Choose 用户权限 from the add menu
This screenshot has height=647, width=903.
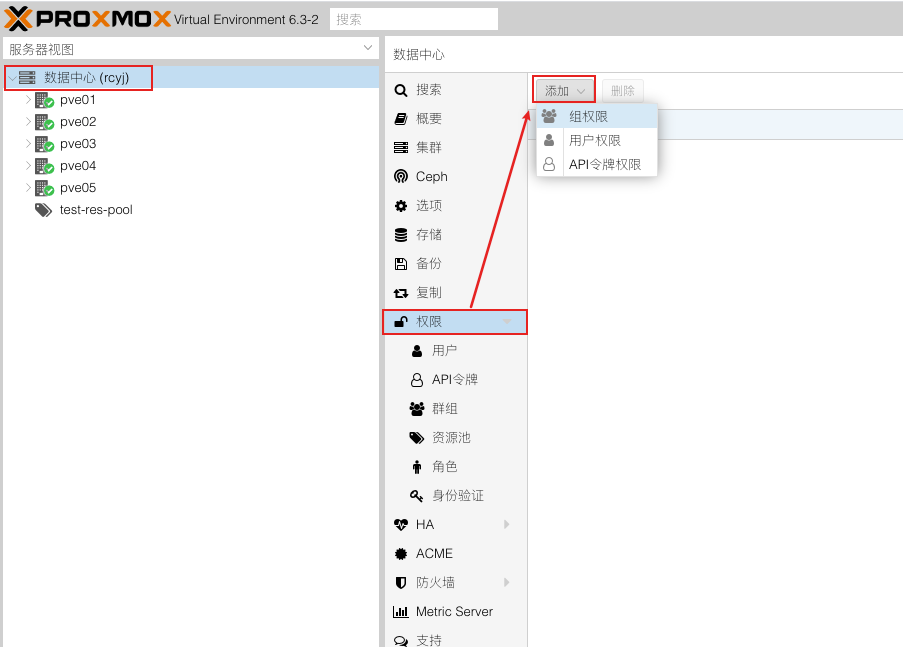597,141
